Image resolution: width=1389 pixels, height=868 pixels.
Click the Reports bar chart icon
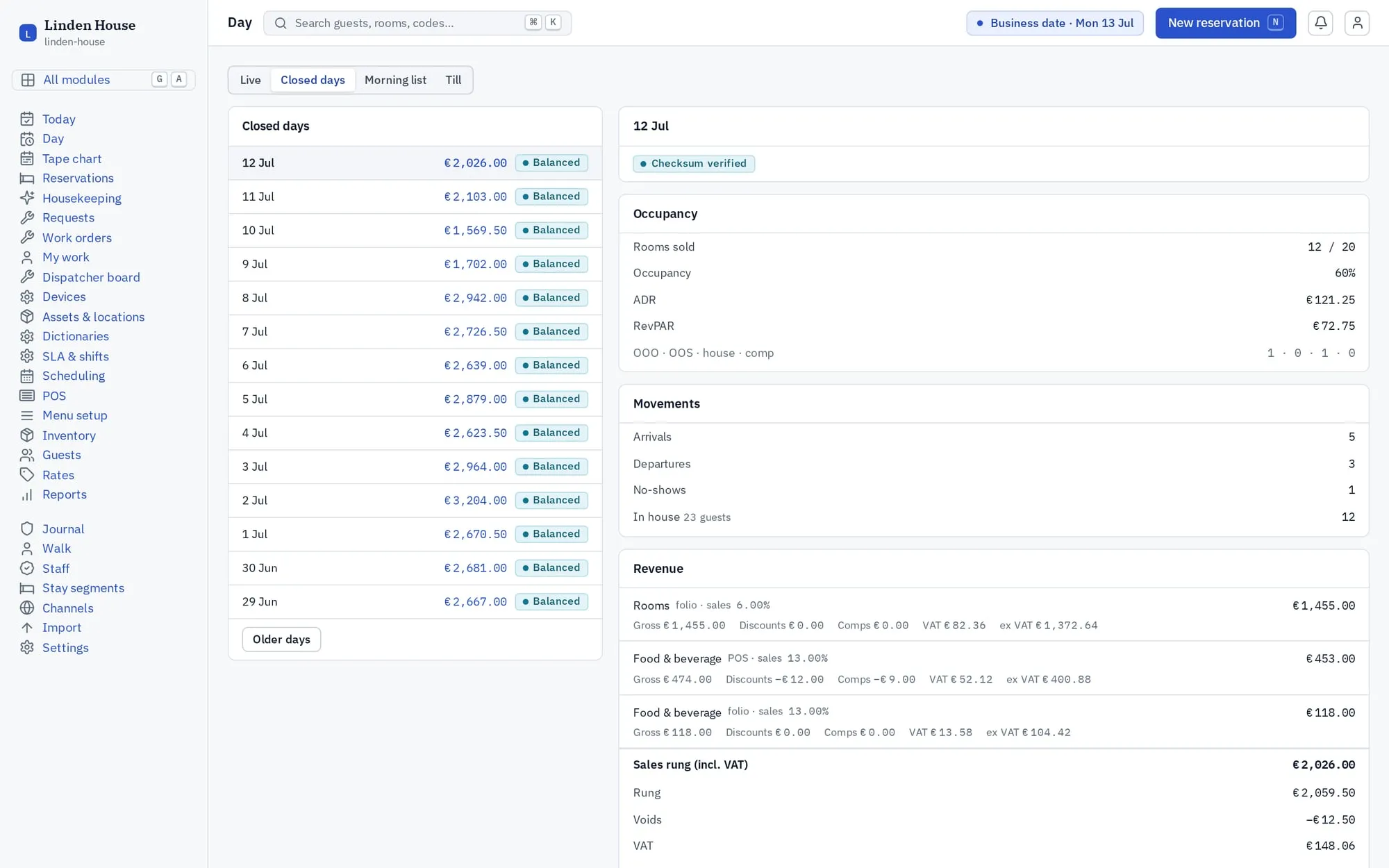click(27, 494)
